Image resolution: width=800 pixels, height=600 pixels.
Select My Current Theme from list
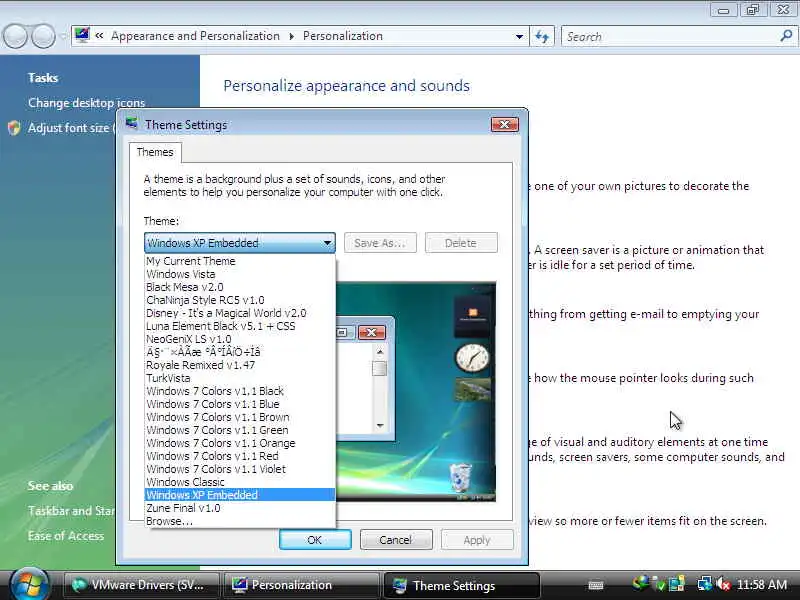pyautogui.click(x=240, y=261)
